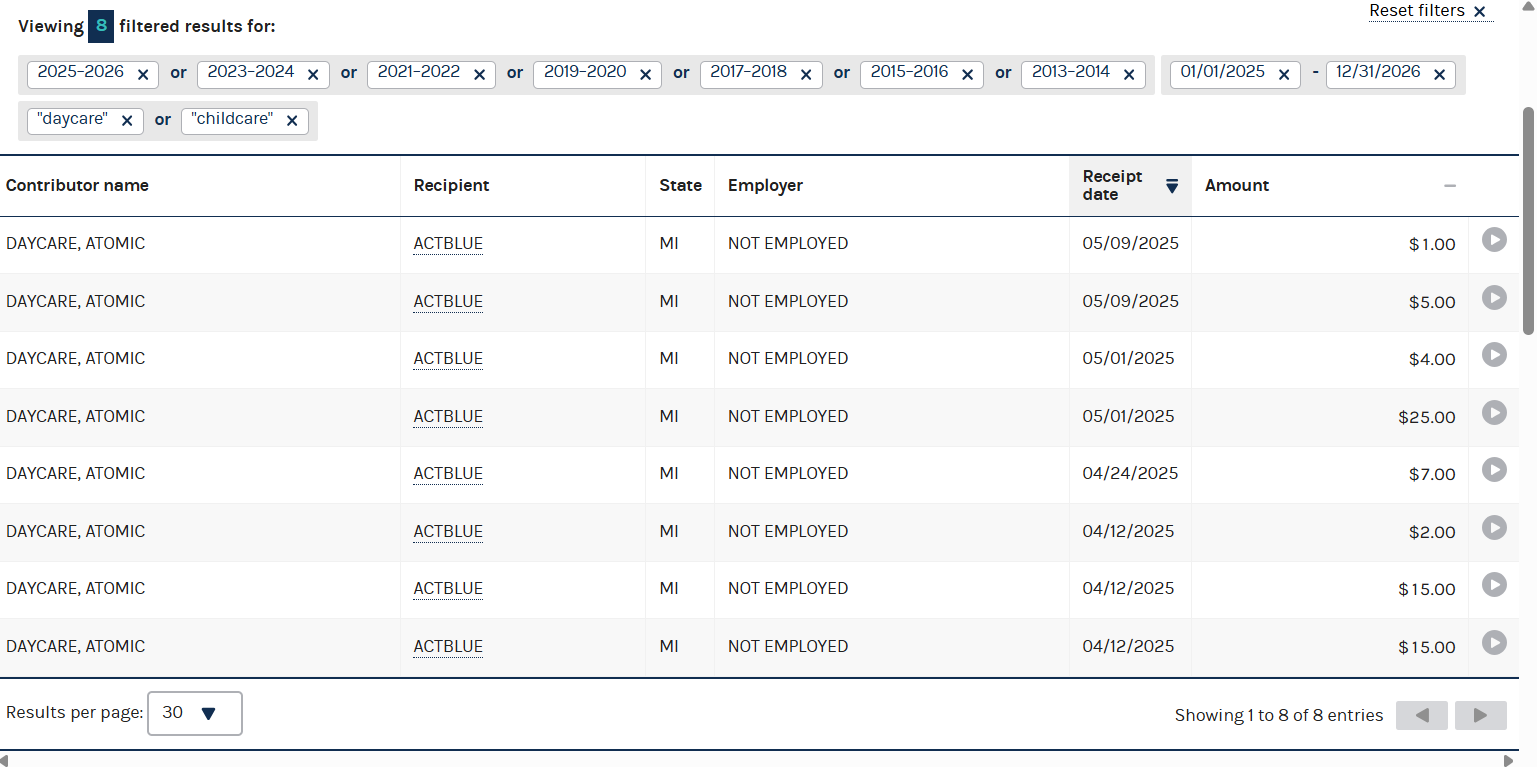1537x767 pixels.
Task: Open ACTBLUE recipient link in $1.00 row
Action: point(448,243)
